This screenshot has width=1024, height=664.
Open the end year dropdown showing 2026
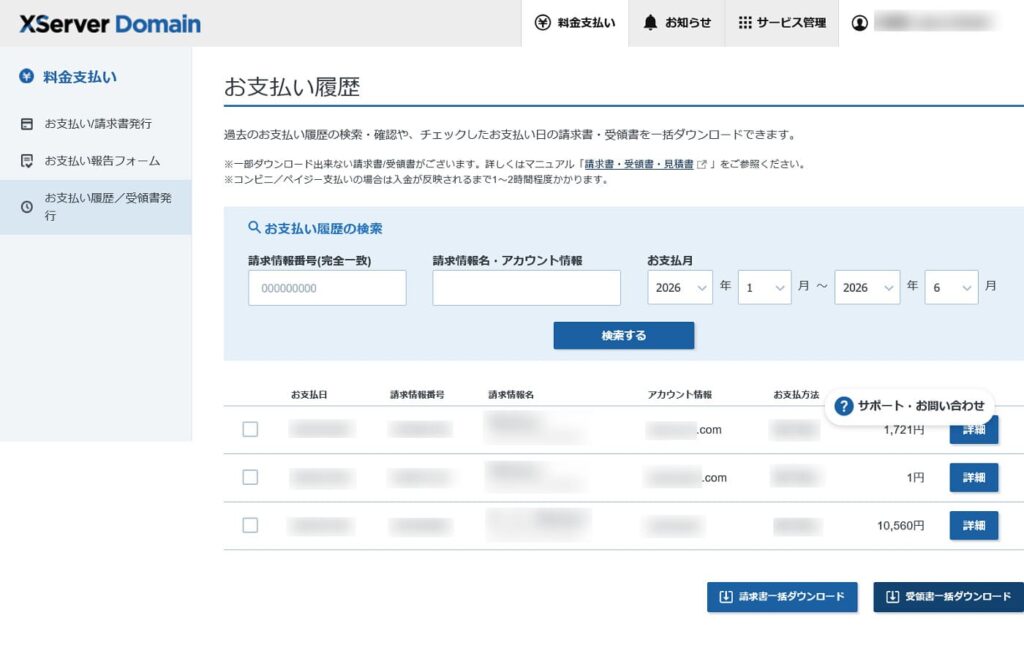[867, 287]
